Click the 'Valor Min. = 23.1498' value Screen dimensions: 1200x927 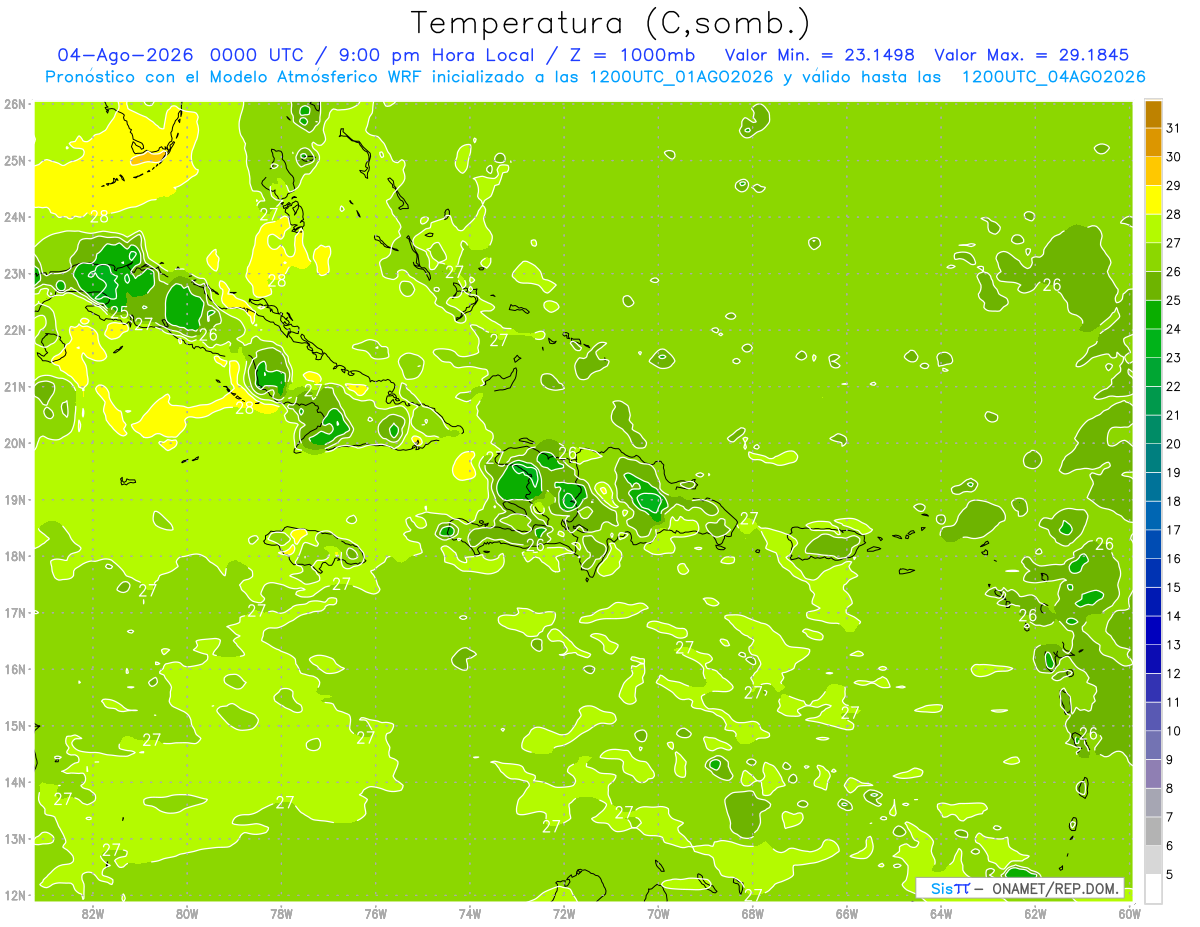[x=820, y=55]
